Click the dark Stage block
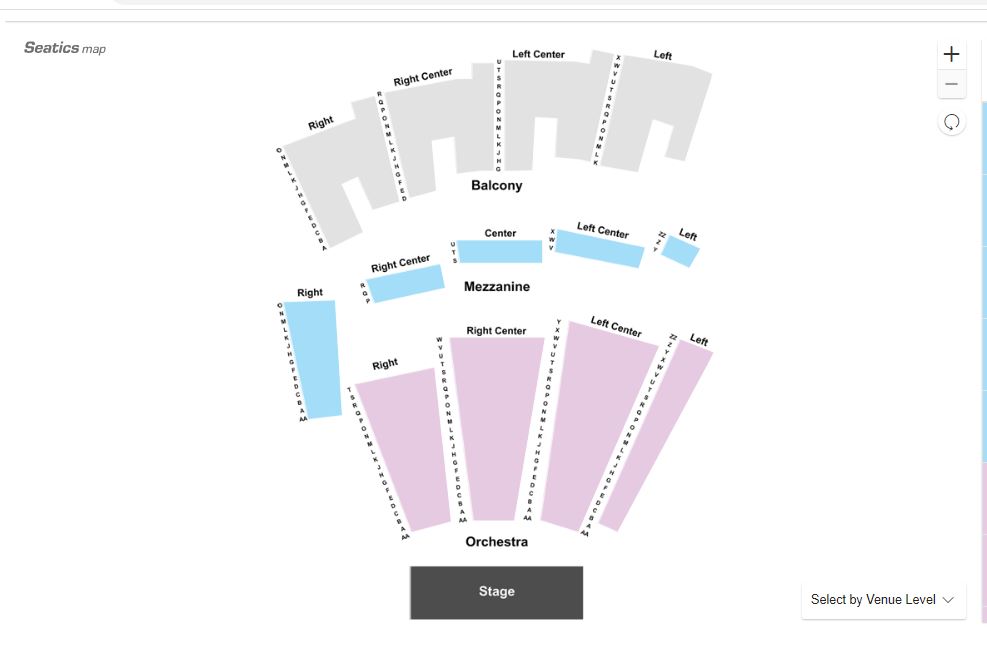The image size is (987, 660). point(497,592)
